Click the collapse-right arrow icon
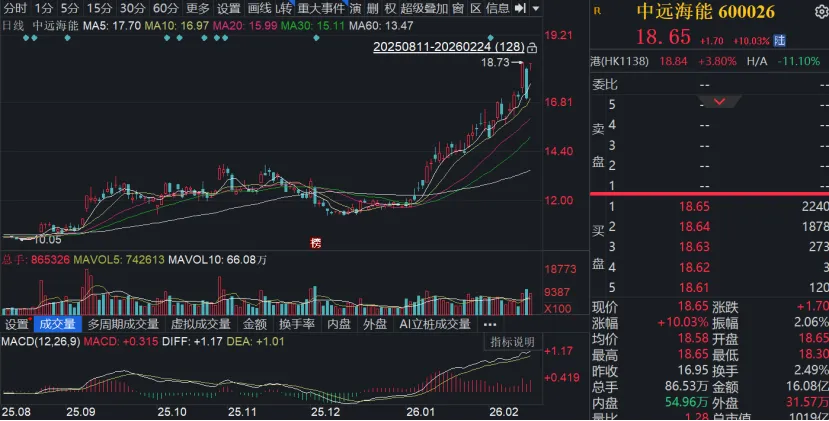This screenshot has width=829, height=421. coord(520,8)
